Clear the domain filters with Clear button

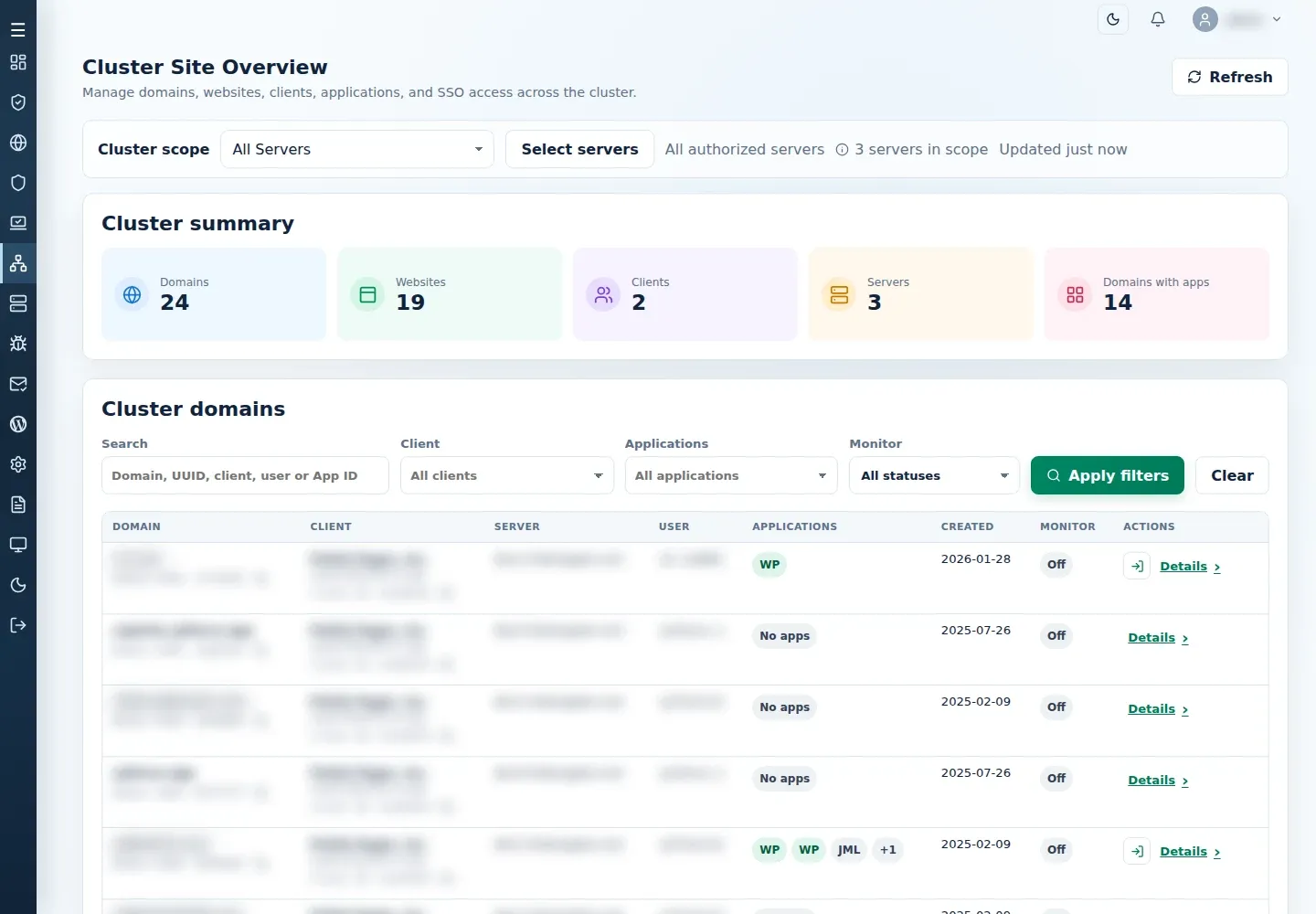tap(1232, 475)
